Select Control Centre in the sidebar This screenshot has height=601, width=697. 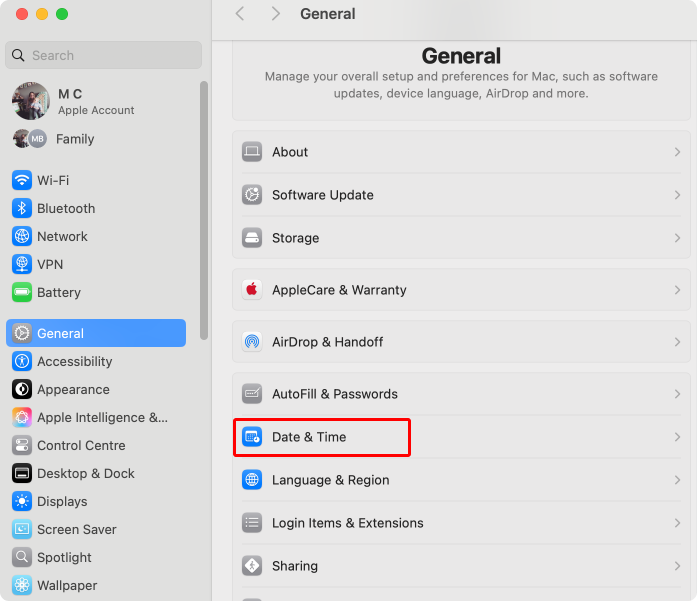tap(96, 445)
